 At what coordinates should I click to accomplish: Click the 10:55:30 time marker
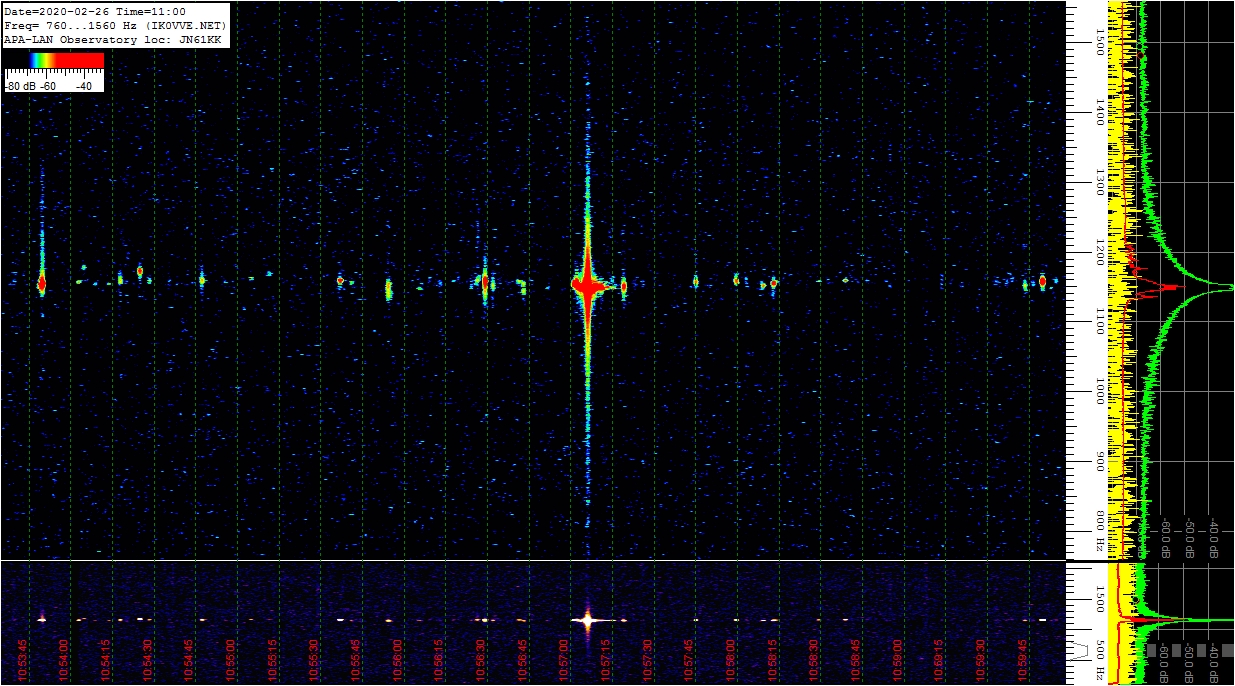click(315, 660)
